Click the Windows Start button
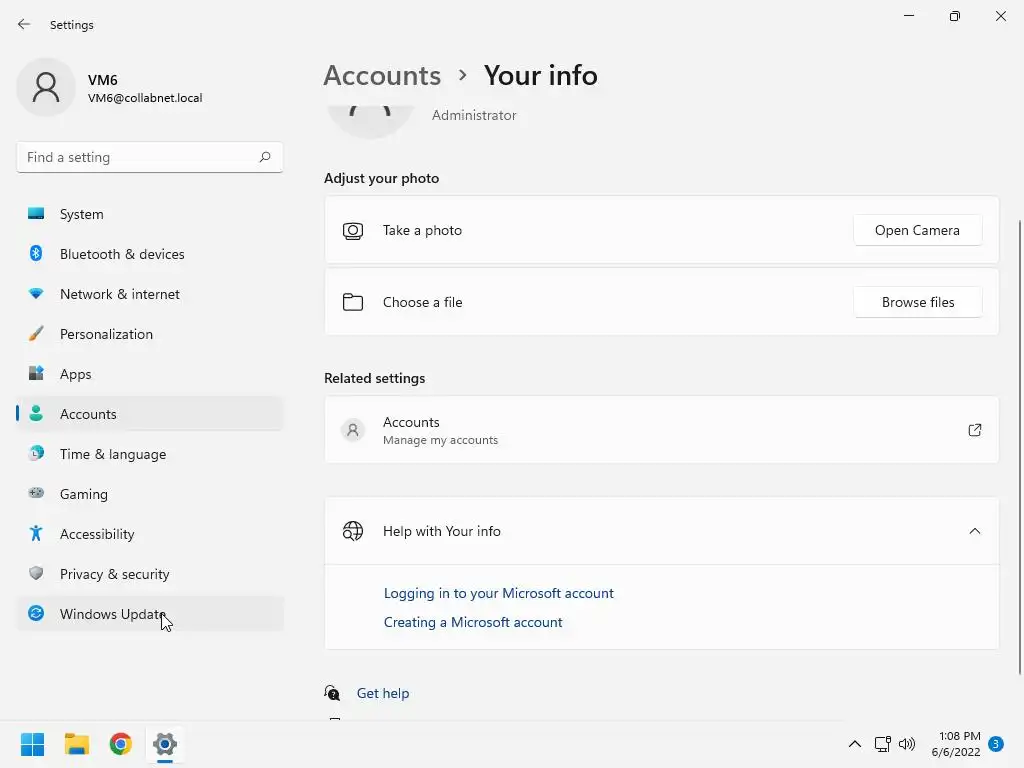This screenshot has width=1024, height=768. click(33, 744)
